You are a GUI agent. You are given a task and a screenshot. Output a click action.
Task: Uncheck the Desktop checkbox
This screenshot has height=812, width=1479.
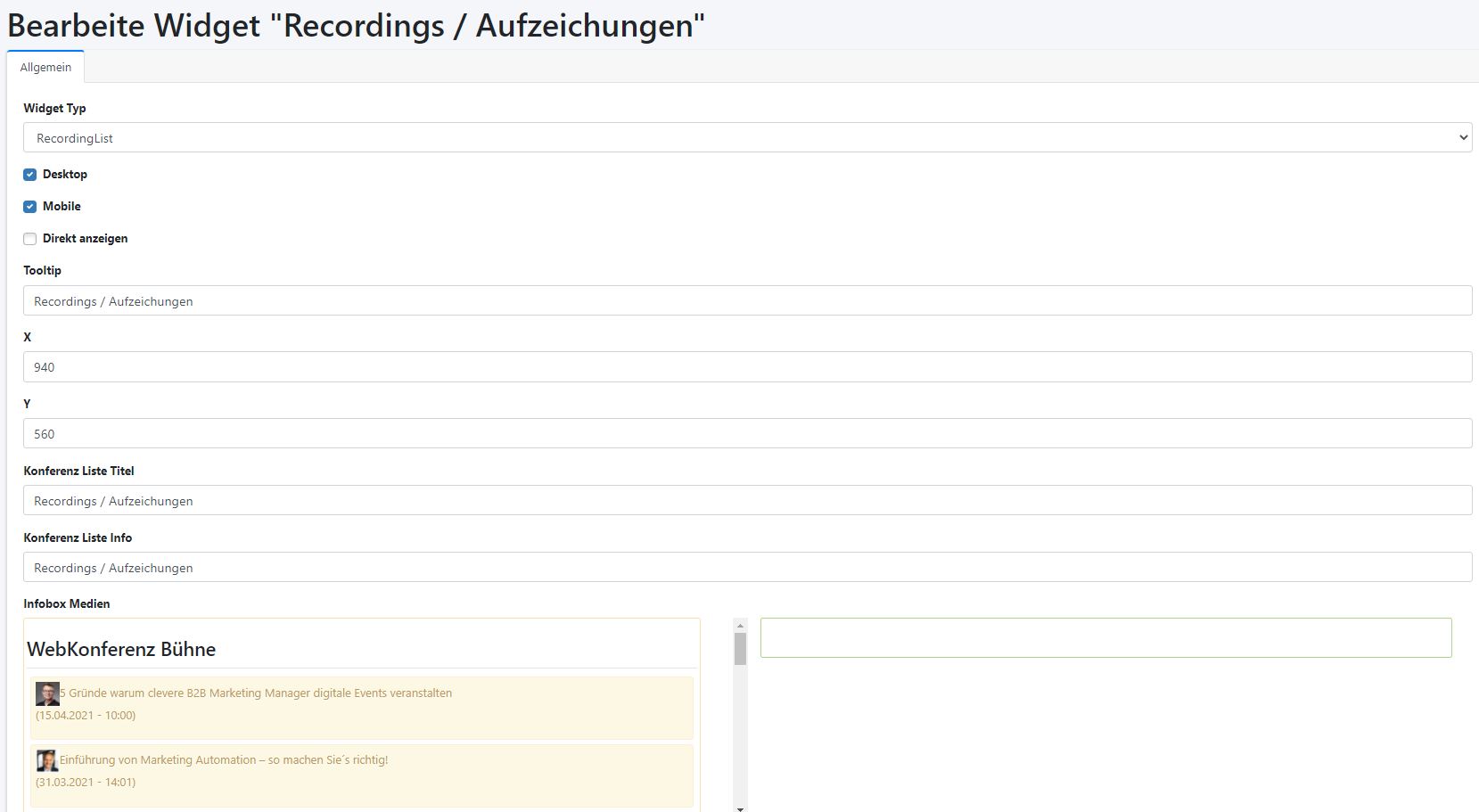pyautogui.click(x=30, y=175)
